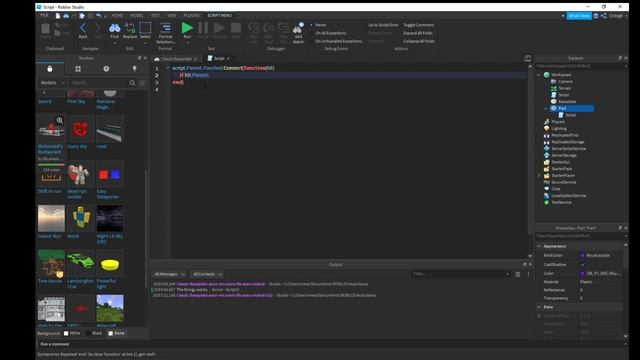
Task: Open Toolbox Marketplace tab (bag icon)
Action: (50, 69)
